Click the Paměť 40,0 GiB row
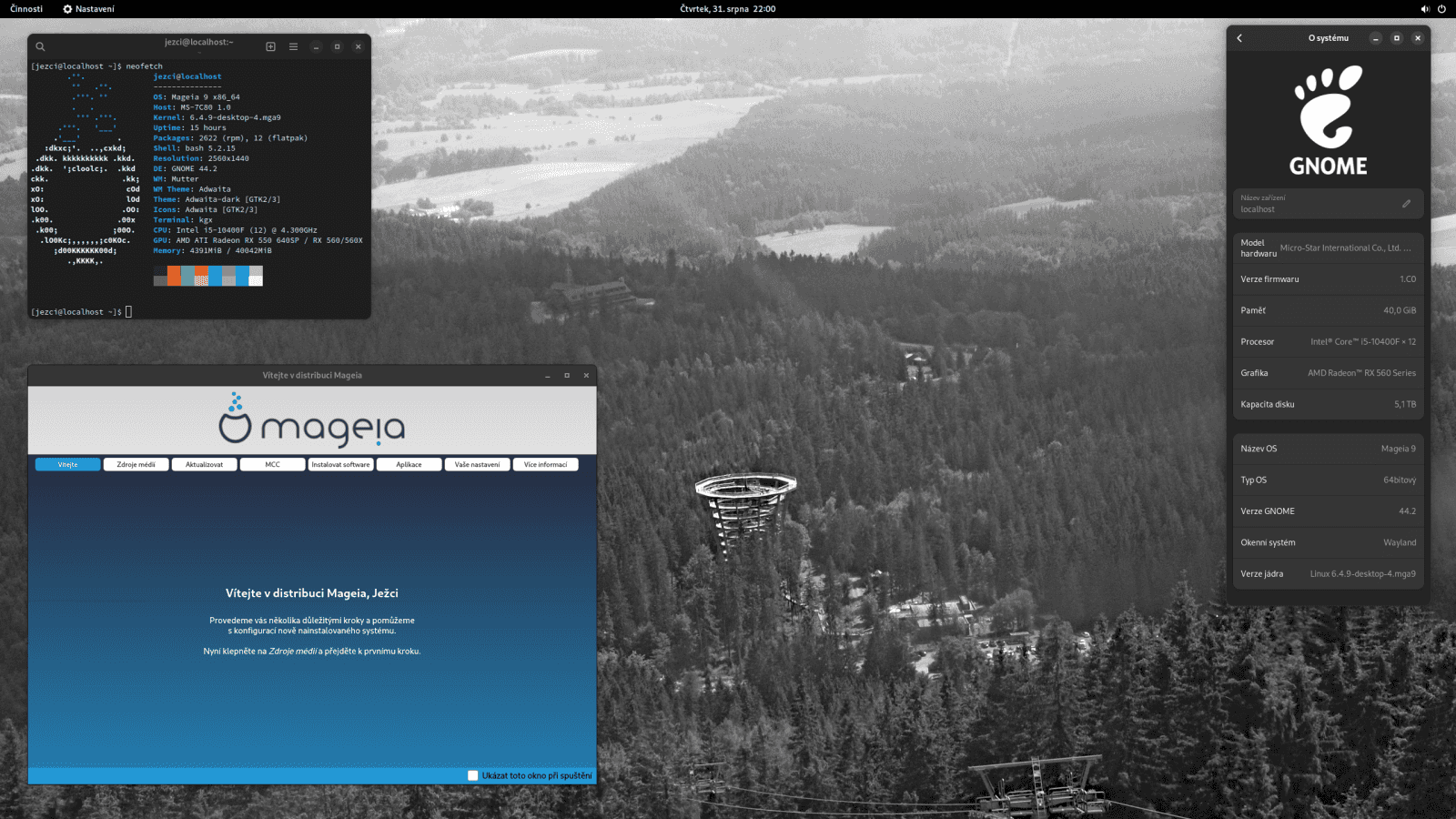This screenshot has width=1456, height=819. tap(1329, 310)
